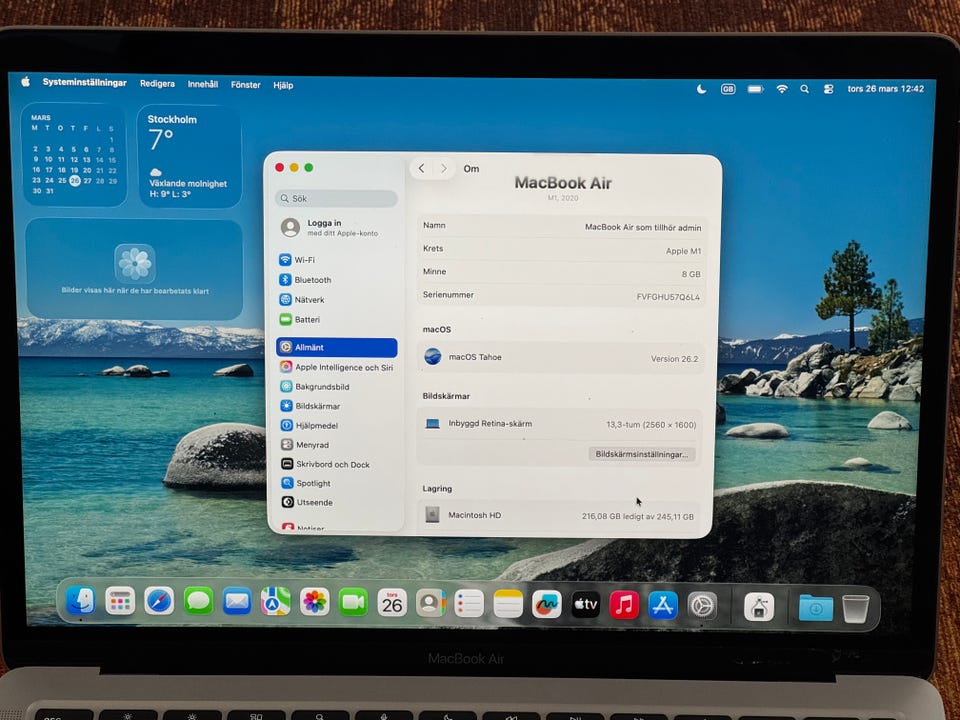The height and width of the screenshot is (720, 960).
Task: Click the macOS Tahoe row
Action: (561, 358)
